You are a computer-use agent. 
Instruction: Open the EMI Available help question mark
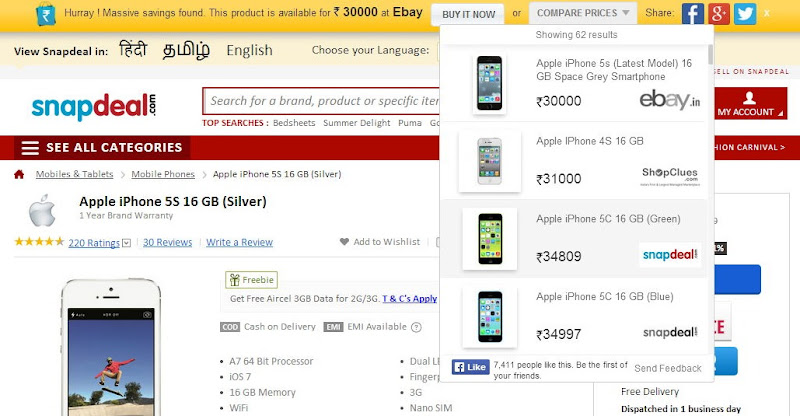tap(416, 327)
